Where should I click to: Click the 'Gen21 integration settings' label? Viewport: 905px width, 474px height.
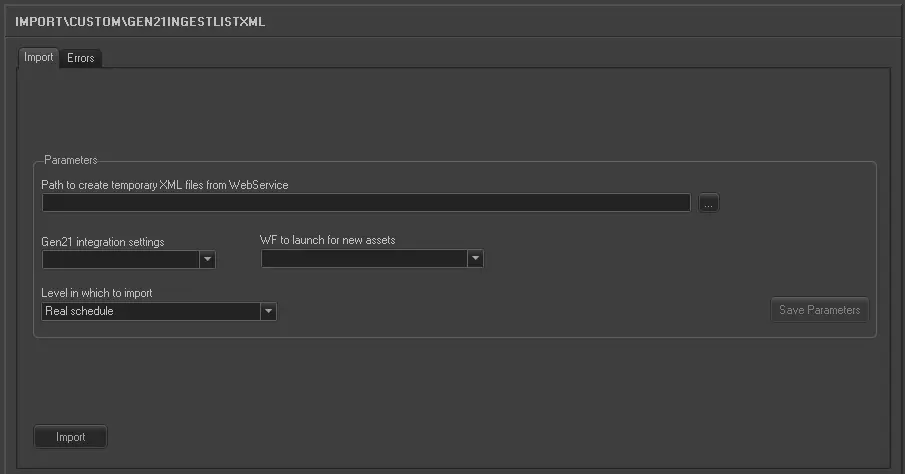click(103, 242)
